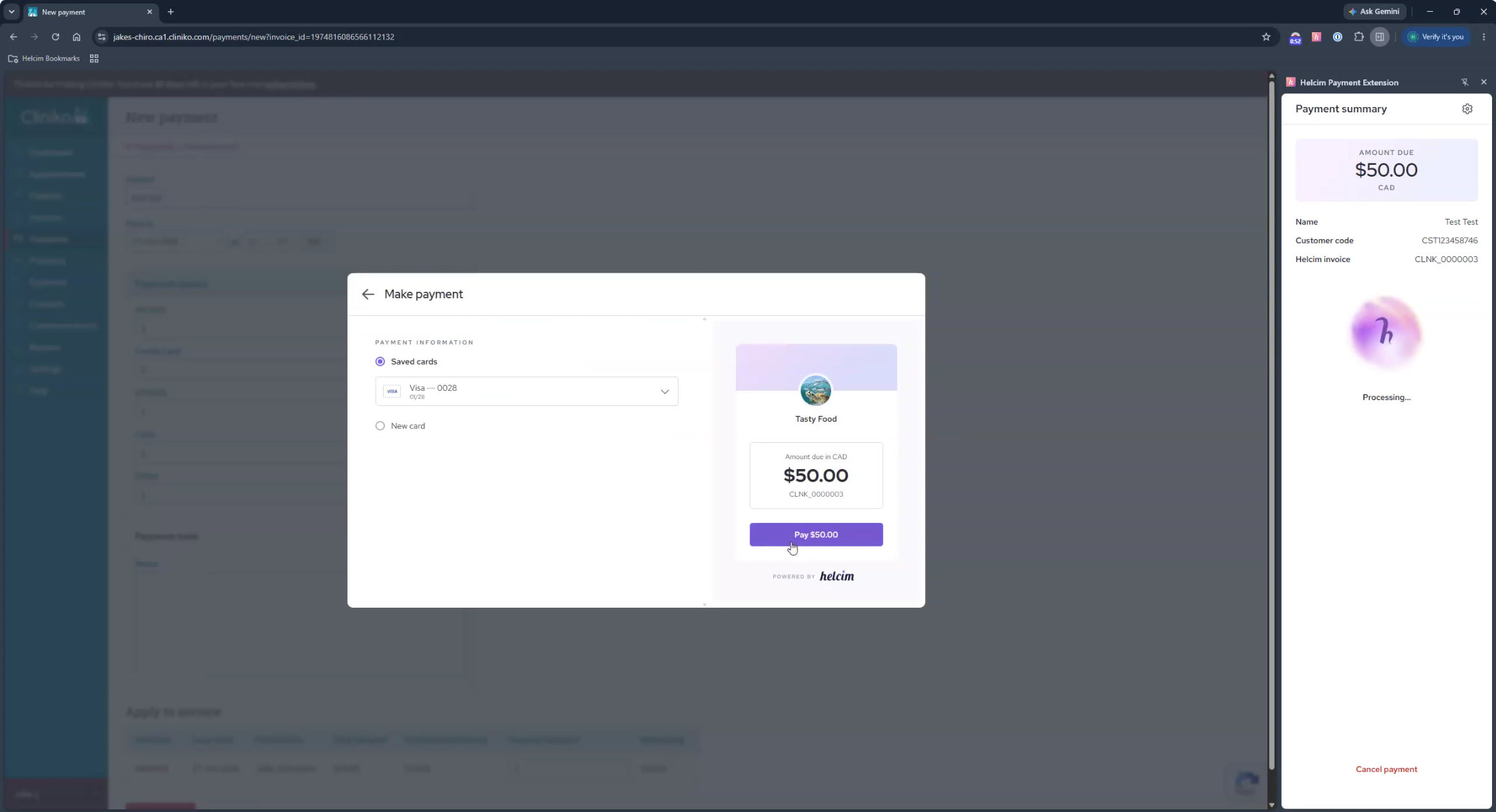The image size is (1496, 812).
Task: Click the Payment summary heading
Action: 1341,109
